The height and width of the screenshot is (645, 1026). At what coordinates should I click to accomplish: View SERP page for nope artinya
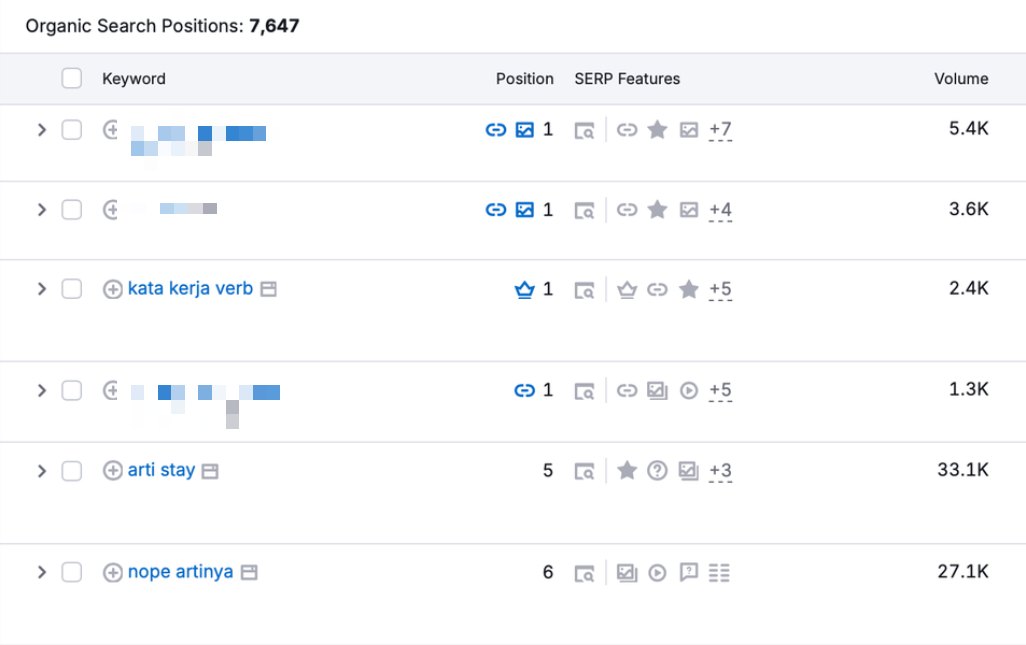[x=584, y=573]
